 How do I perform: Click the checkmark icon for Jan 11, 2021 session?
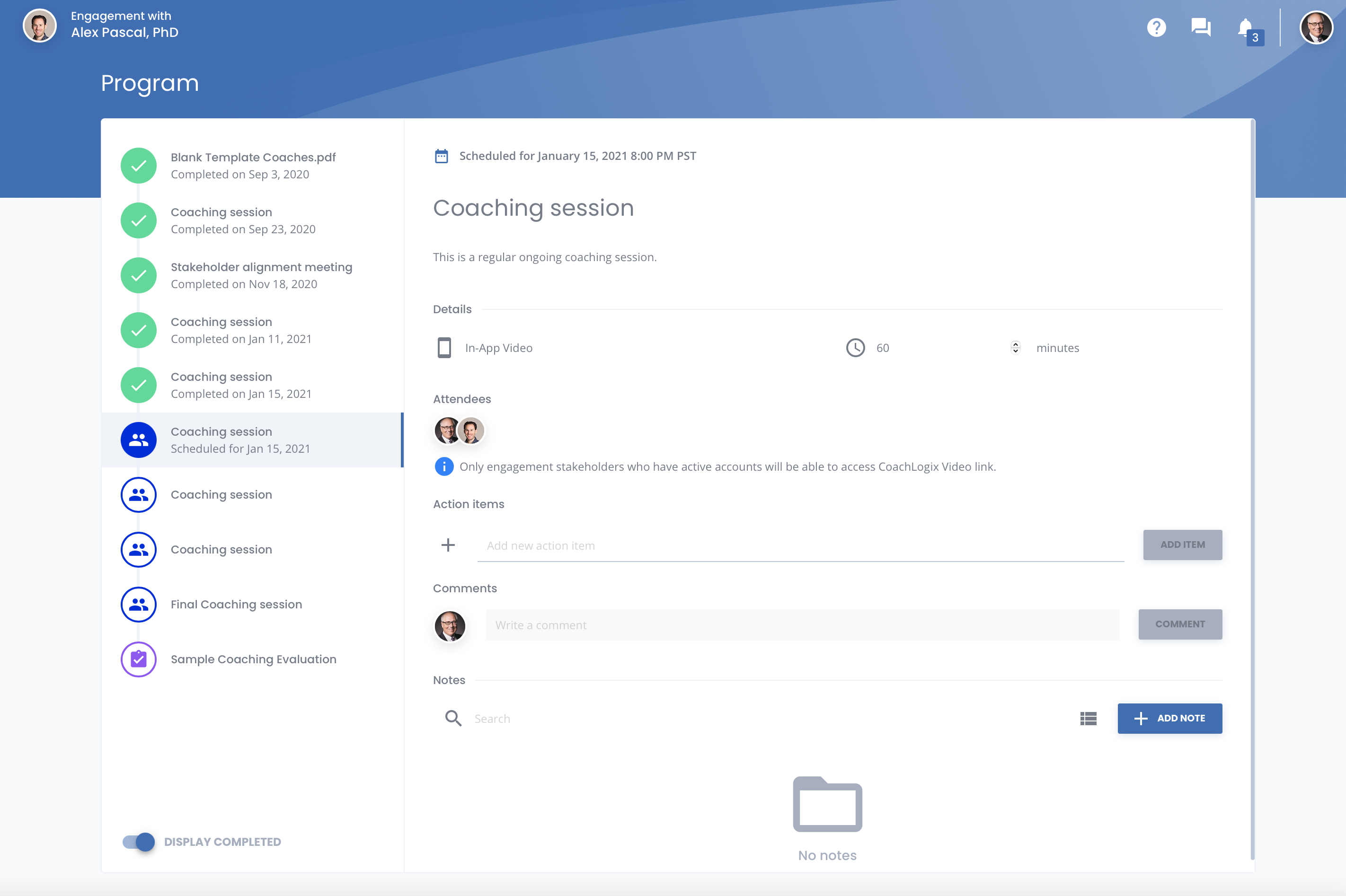(138, 330)
